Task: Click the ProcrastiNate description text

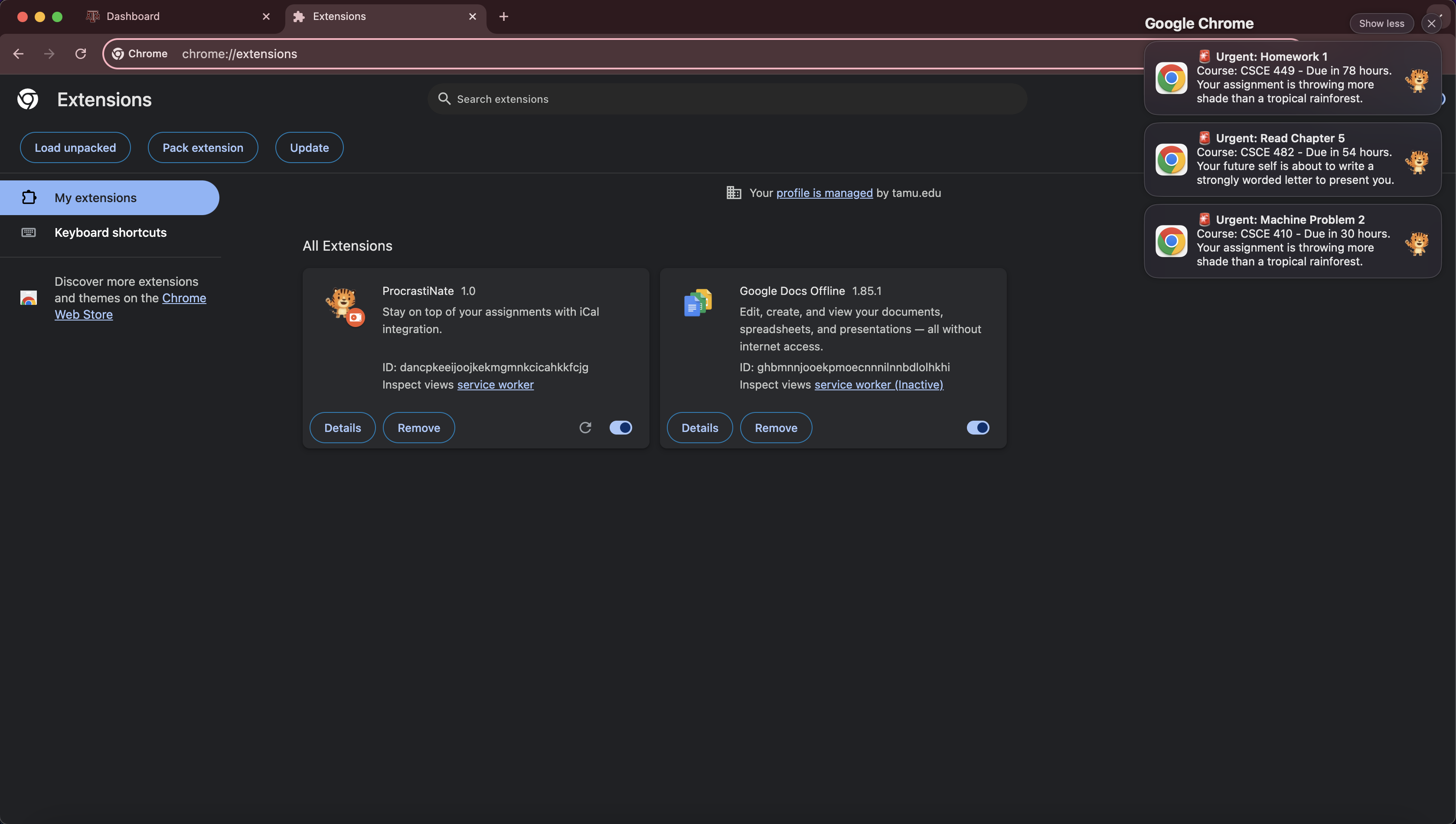Action: 490,320
